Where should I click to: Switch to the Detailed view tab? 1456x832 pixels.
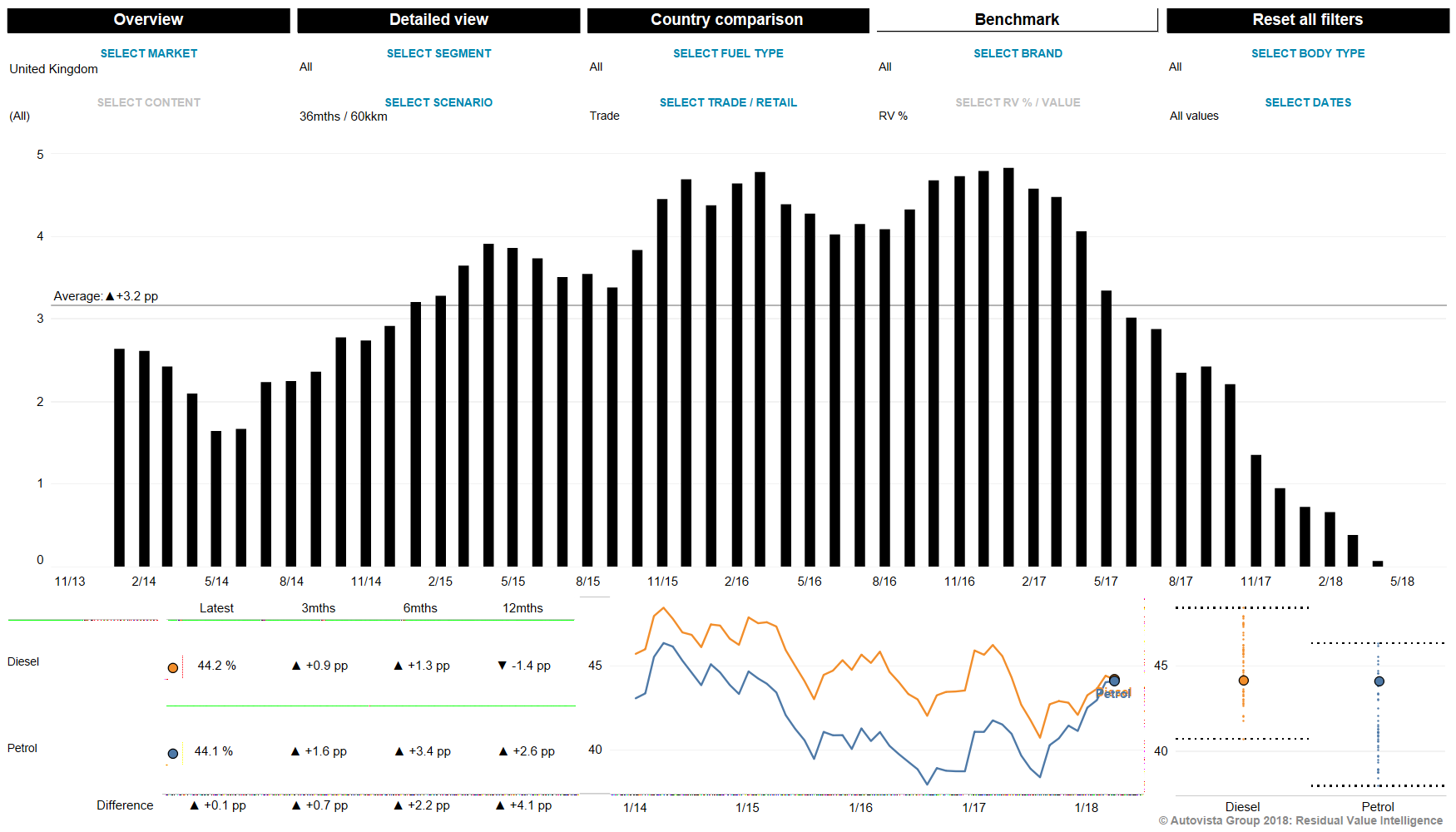[438, 20]
